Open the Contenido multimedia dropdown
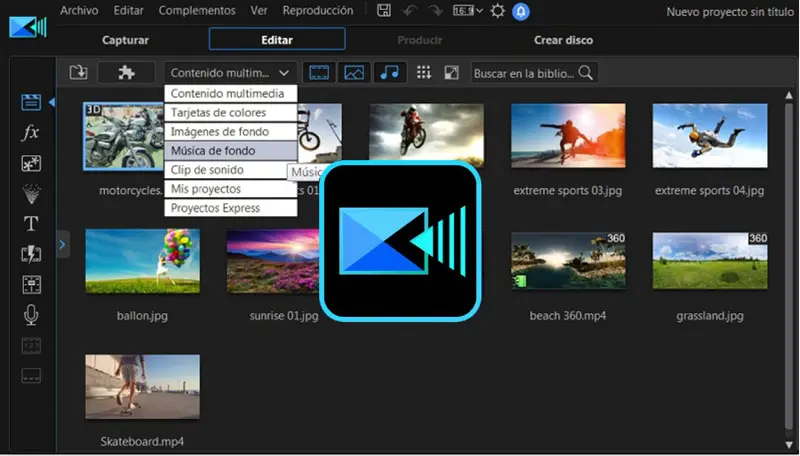Image resolution: width=800 pixels, height=456 pixels. pyautogui.click(x=230, y=72)
